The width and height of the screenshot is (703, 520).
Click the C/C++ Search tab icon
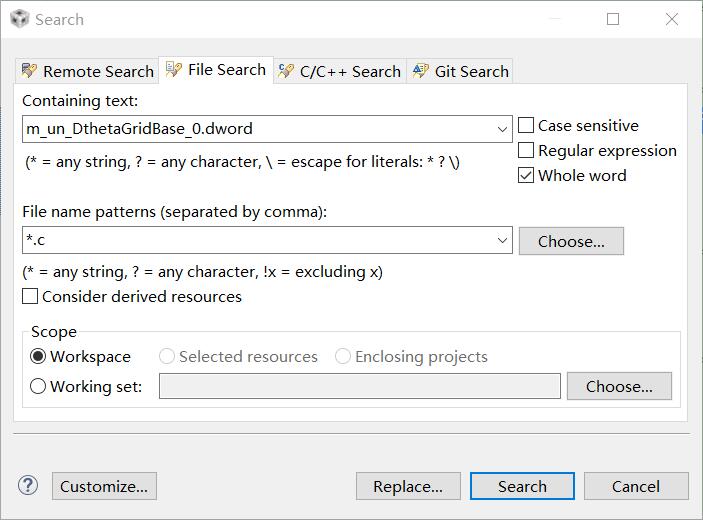tap(286, 71)
